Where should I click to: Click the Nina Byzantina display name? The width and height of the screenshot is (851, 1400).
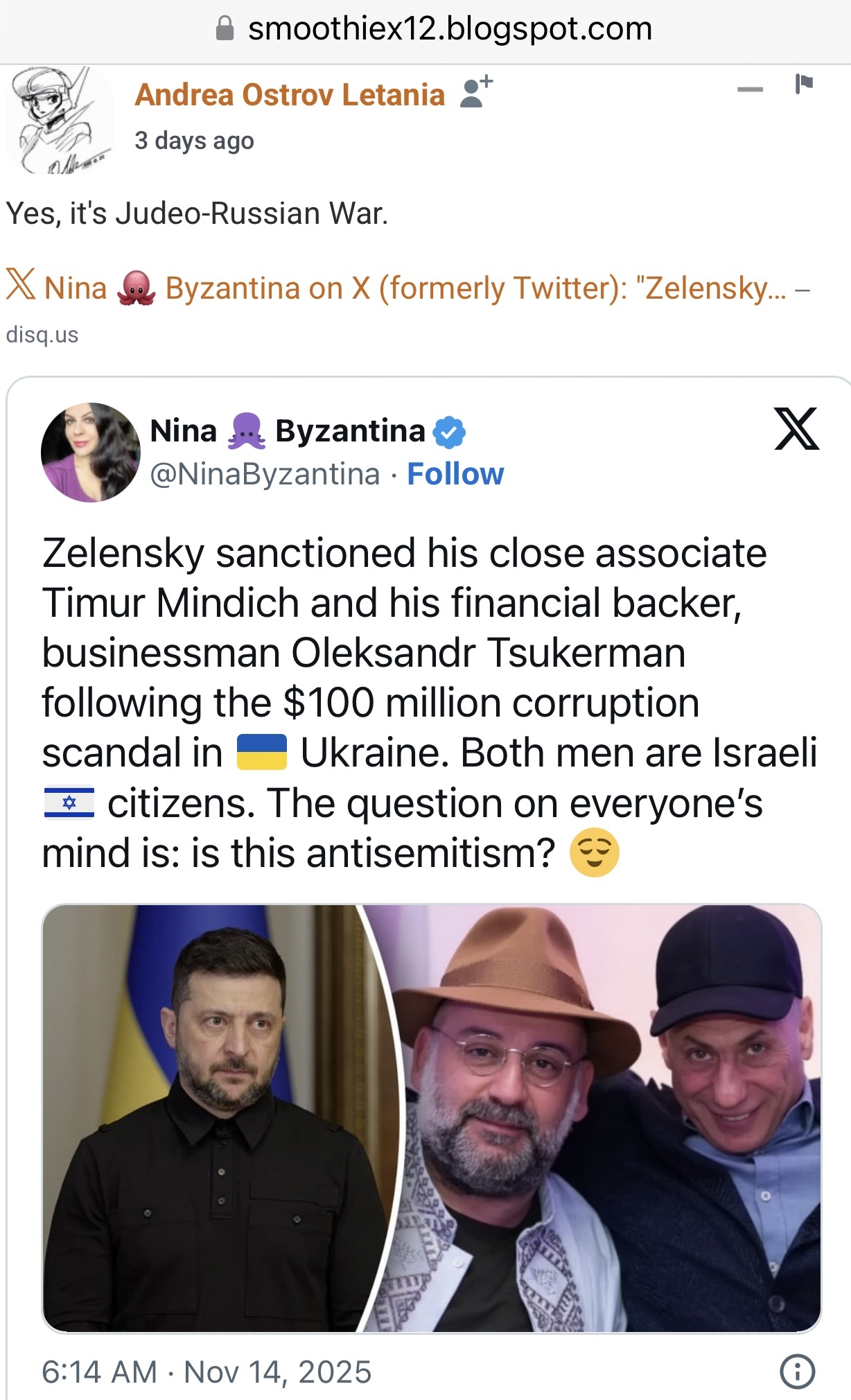pos(288,431)
